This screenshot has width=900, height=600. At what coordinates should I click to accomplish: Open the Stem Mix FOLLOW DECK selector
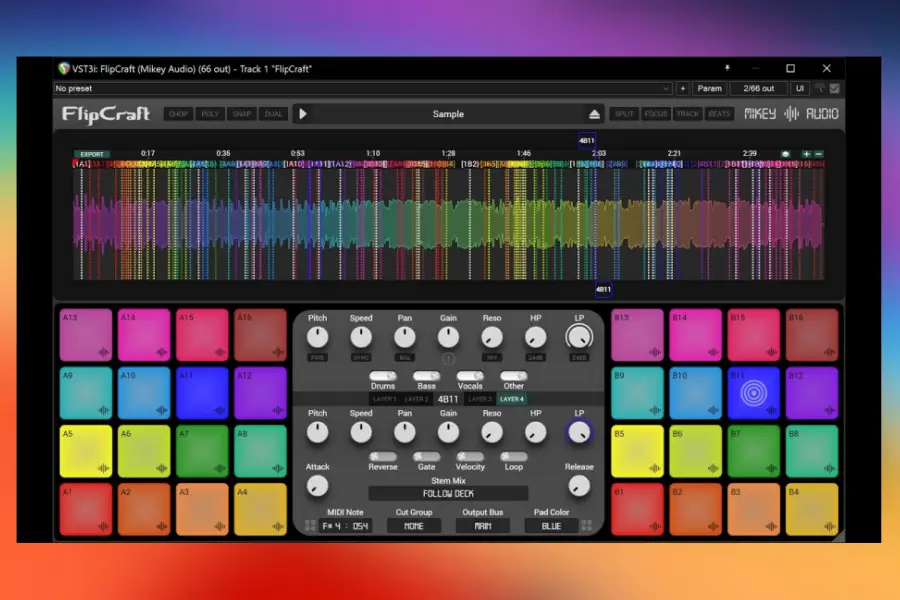447,492
